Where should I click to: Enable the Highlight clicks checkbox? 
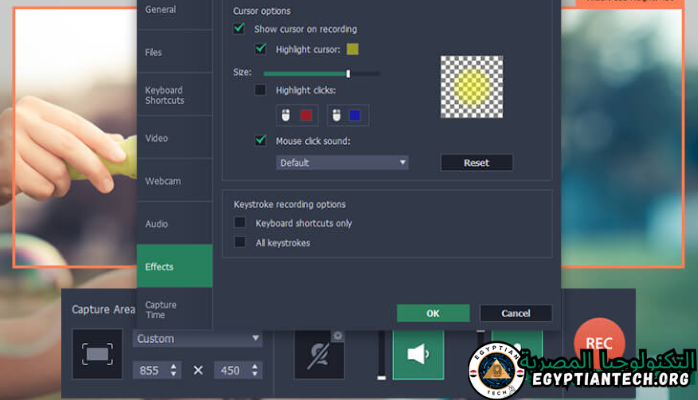pos(260,90)
